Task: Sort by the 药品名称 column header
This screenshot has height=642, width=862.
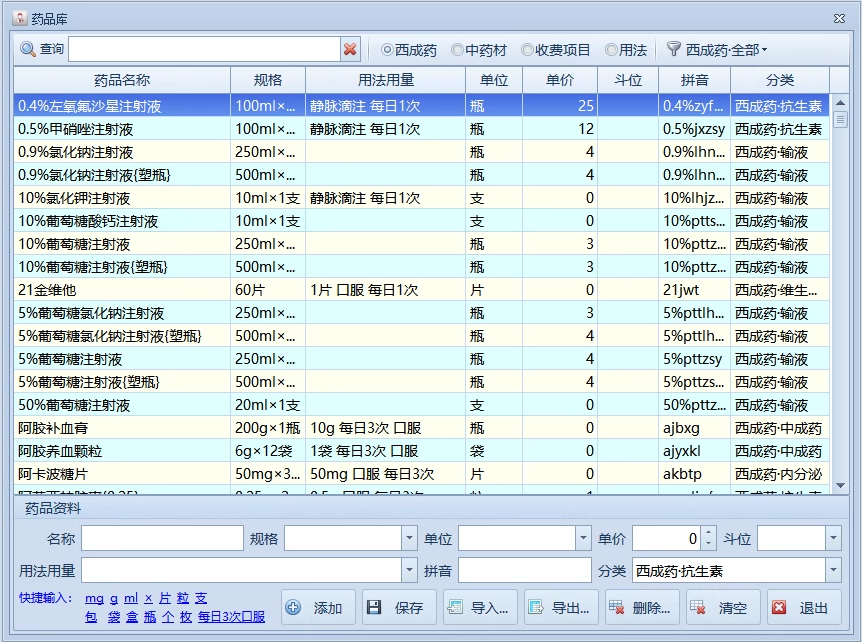Action: pyautogui.click(x=122, y=80)
